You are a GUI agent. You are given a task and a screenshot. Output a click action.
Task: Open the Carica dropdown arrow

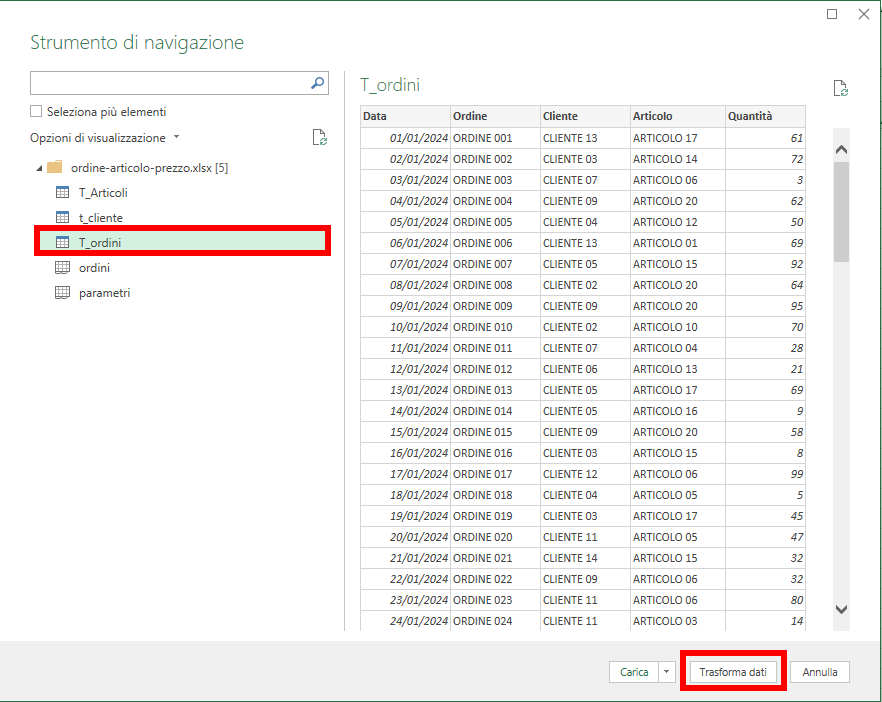pos(667,672)
